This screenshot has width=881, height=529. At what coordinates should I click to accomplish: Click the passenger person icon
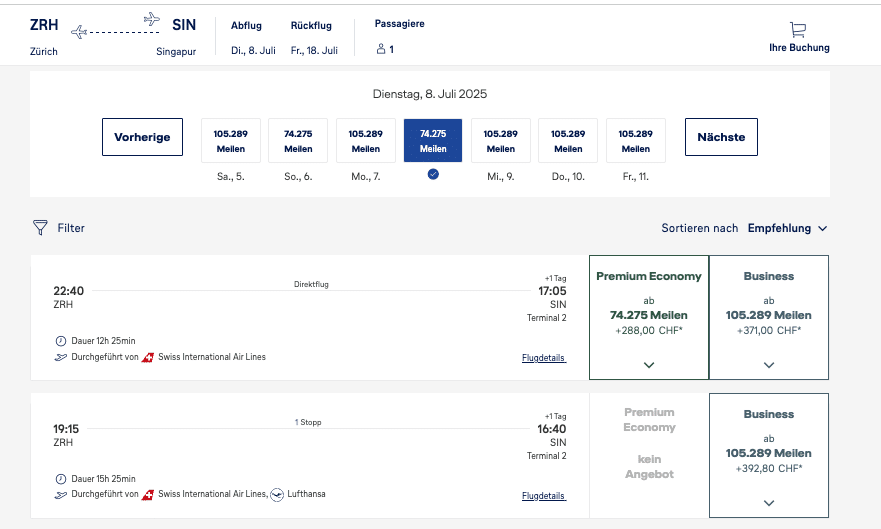[x=381, y=49]
